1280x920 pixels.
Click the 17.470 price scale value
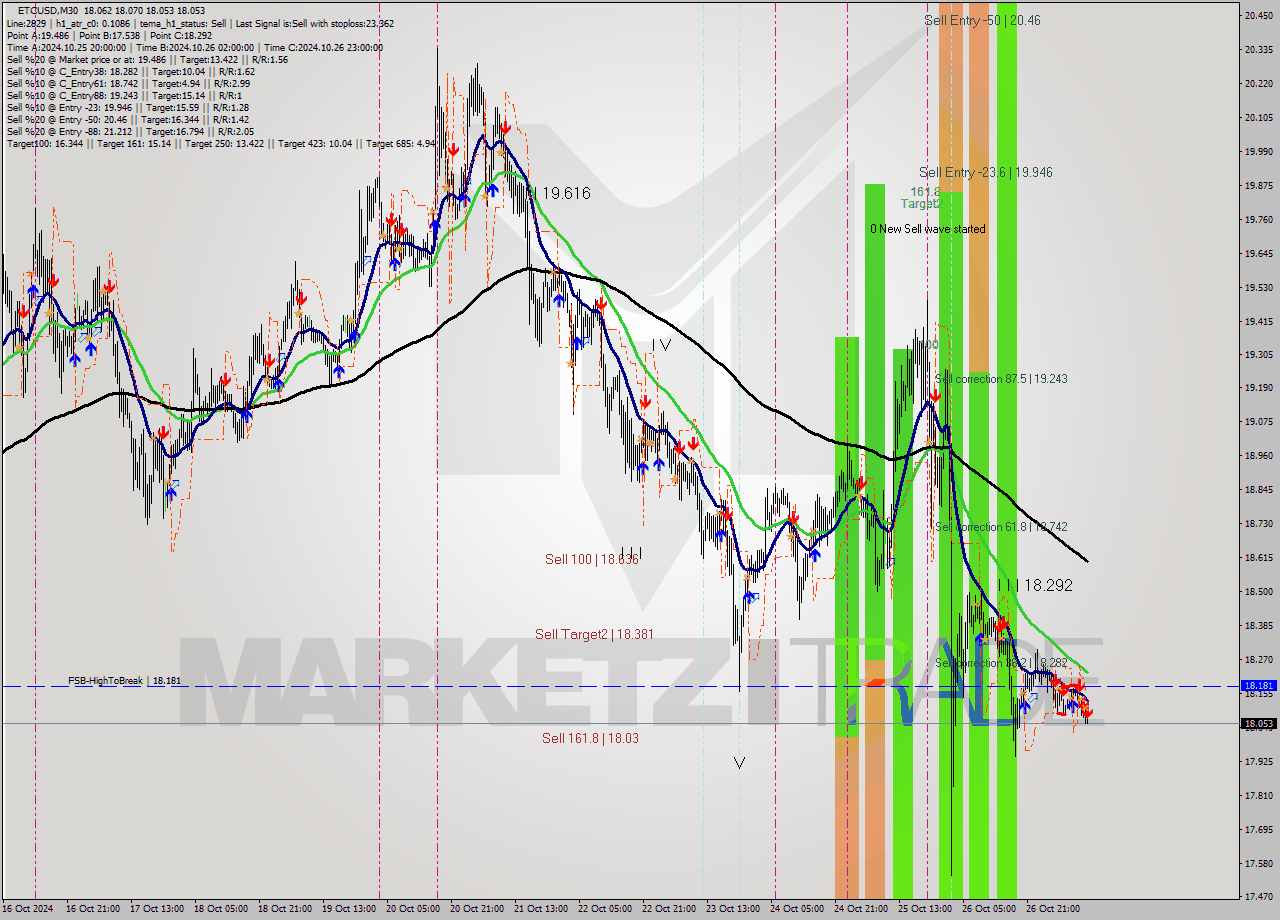click(x=1258, y=897)
